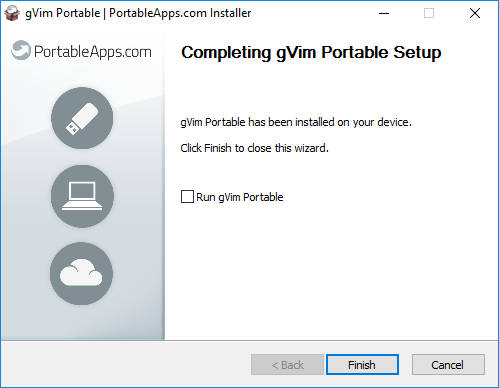Click the Run gVim Portable label text

click(240, 197)
